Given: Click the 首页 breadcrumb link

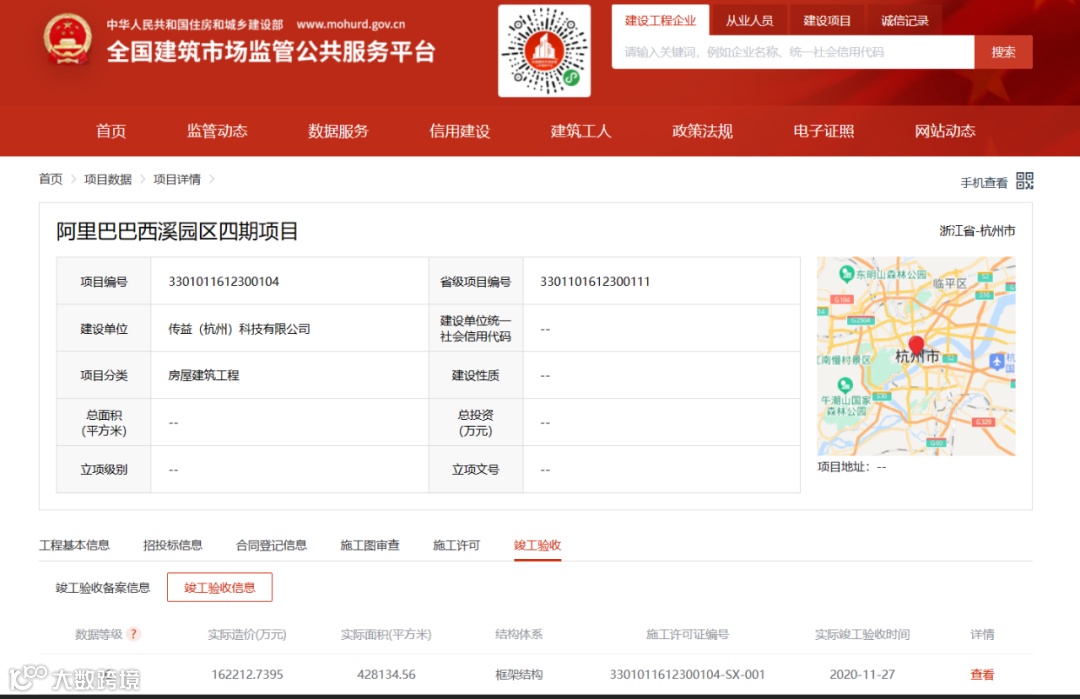Looking at the screenshot, I should point(50,179).
